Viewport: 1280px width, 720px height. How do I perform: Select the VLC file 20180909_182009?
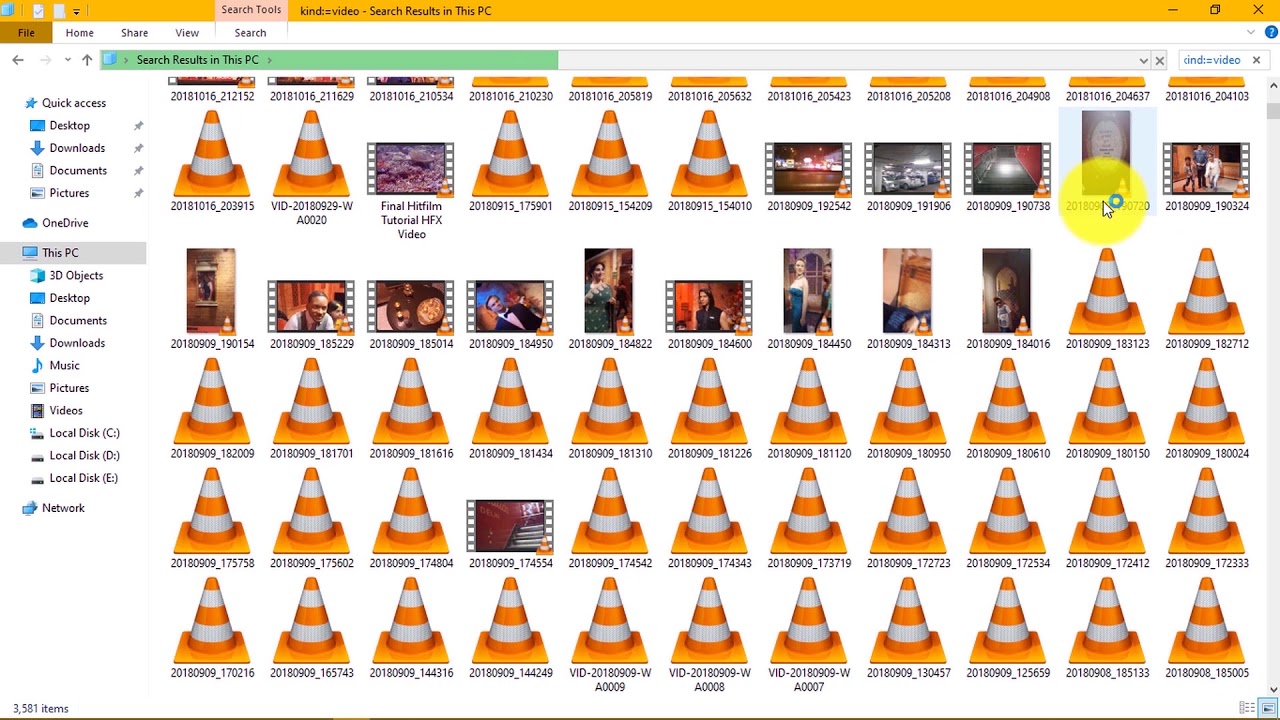point(212,409)
